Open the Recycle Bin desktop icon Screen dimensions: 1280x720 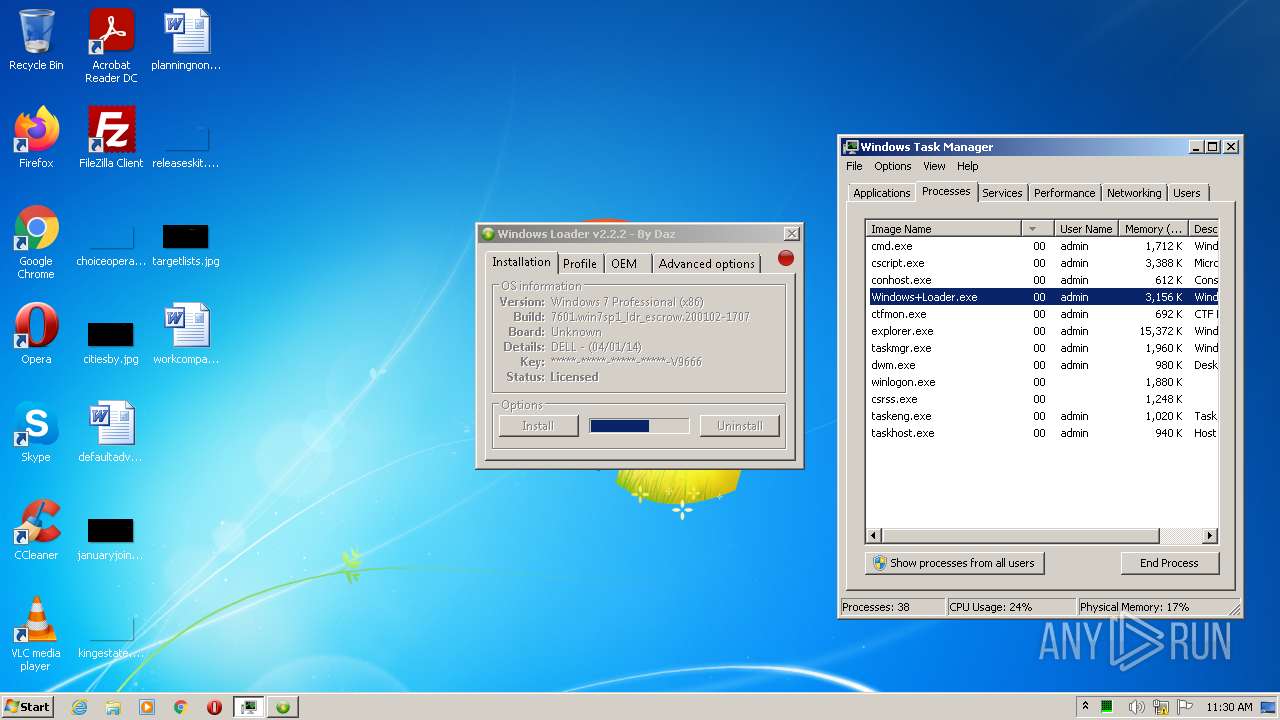pos(36,40)
